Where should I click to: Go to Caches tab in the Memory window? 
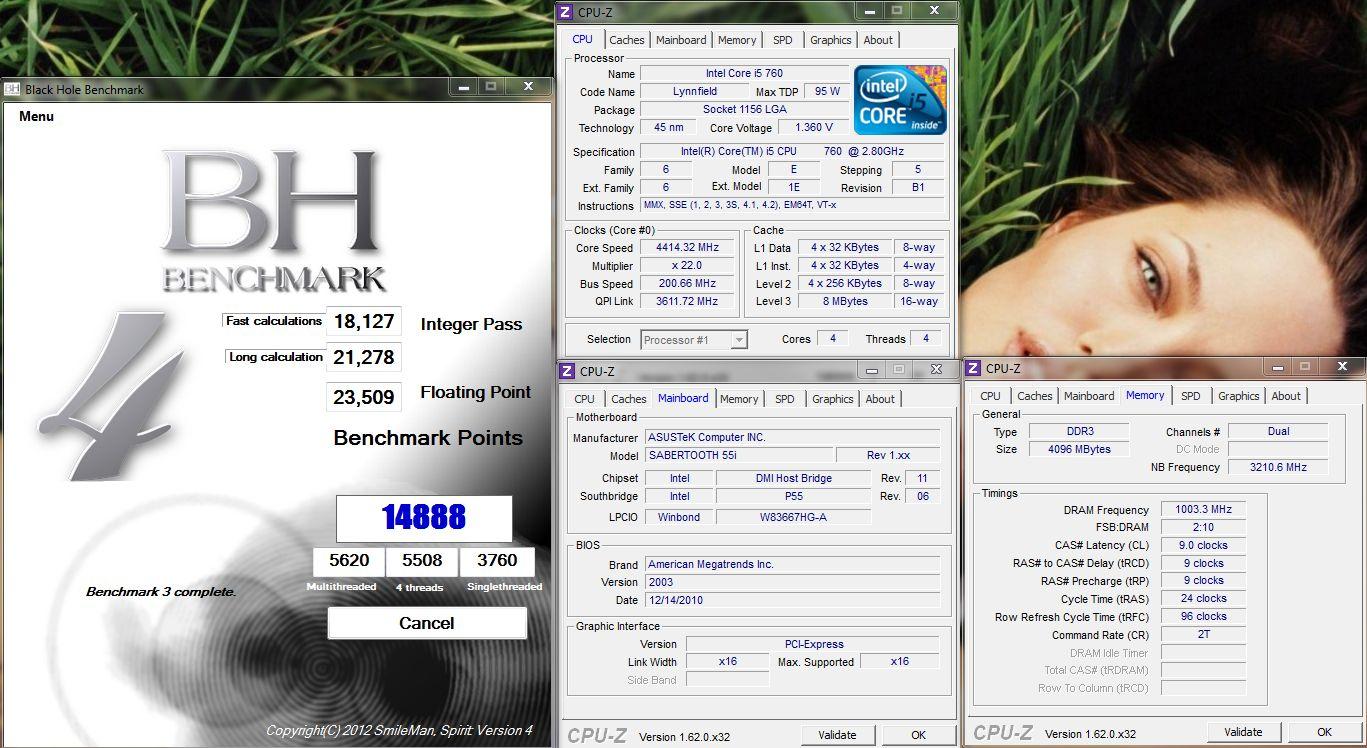click(1035, 396)
